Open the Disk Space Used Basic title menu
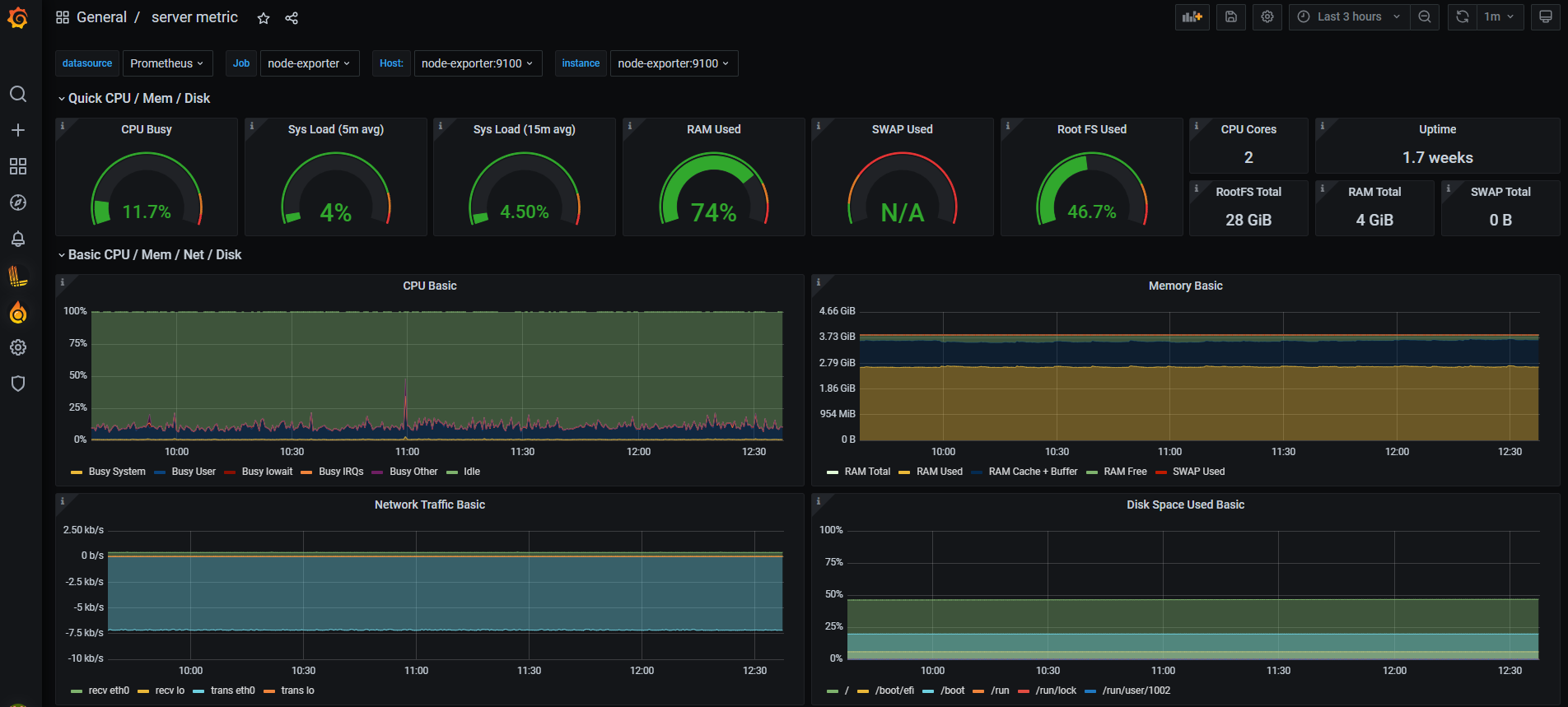The height and width of the screenshot is (707, 1568). (1186, 505)
